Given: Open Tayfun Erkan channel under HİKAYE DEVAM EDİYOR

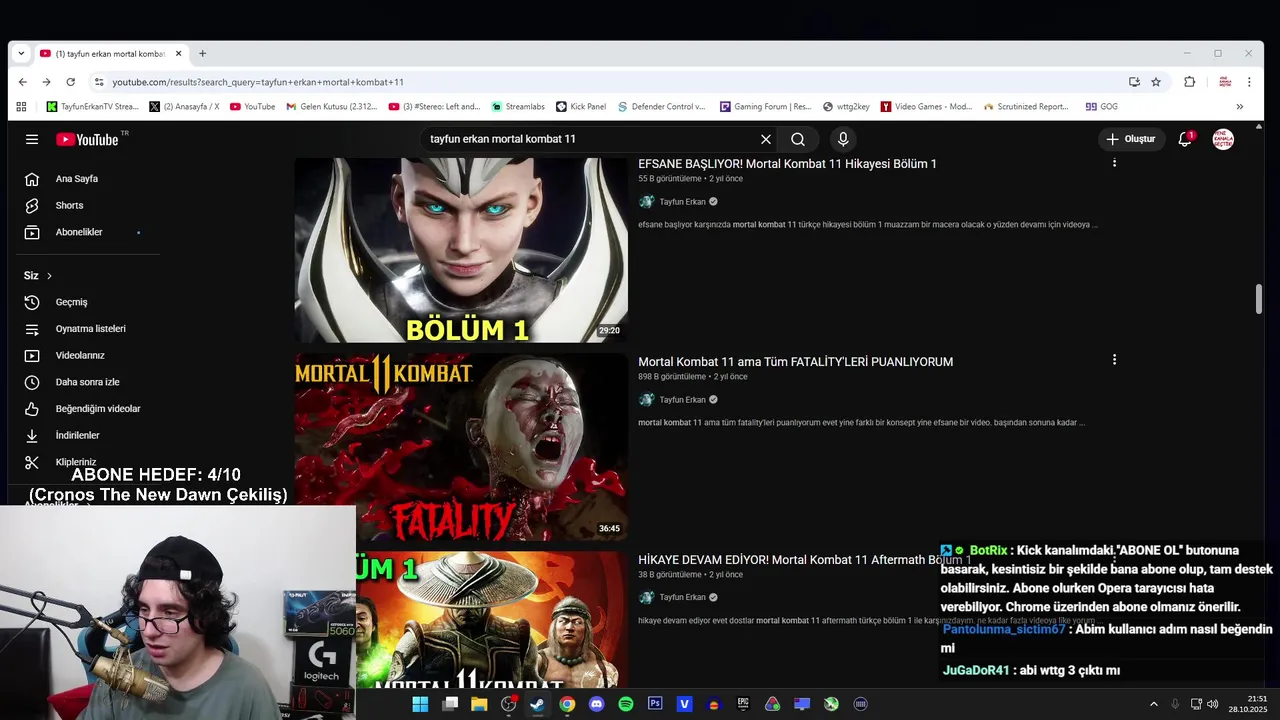Looking at the screenshot, I should [x=682, y=597].
